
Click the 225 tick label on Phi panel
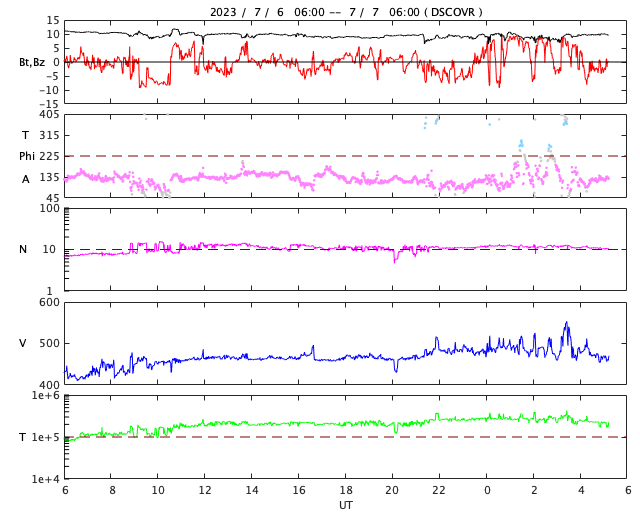(x=49, y=156)
